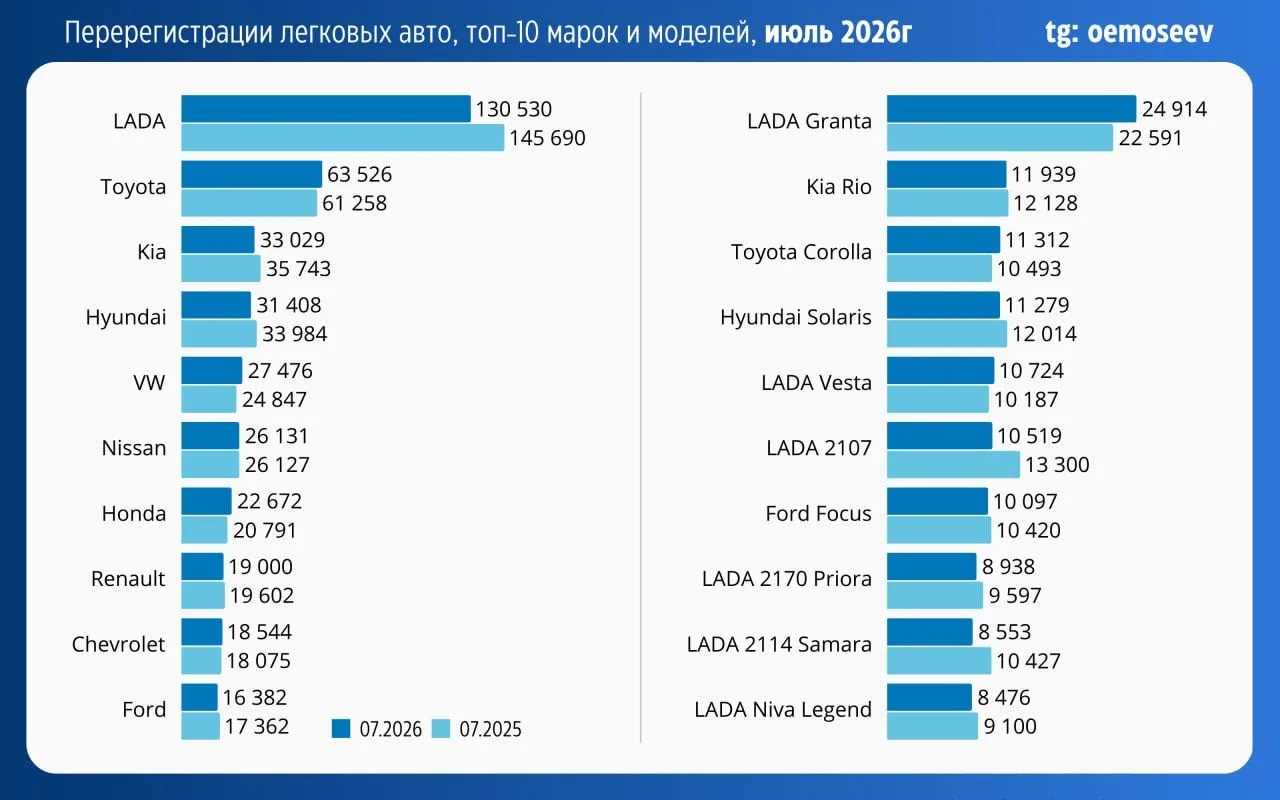Click the dark blue bar labeled 24 914
1280x800 pixels.
[1012, 109]
